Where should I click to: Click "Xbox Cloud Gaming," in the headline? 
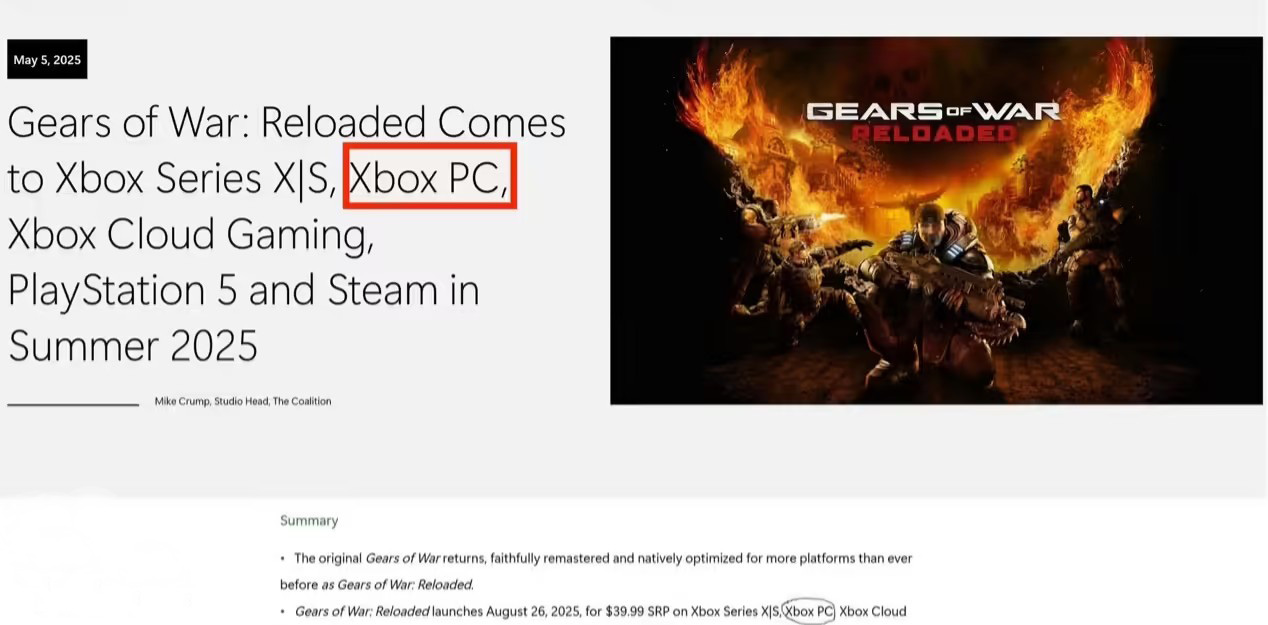(x=191, y=234)
